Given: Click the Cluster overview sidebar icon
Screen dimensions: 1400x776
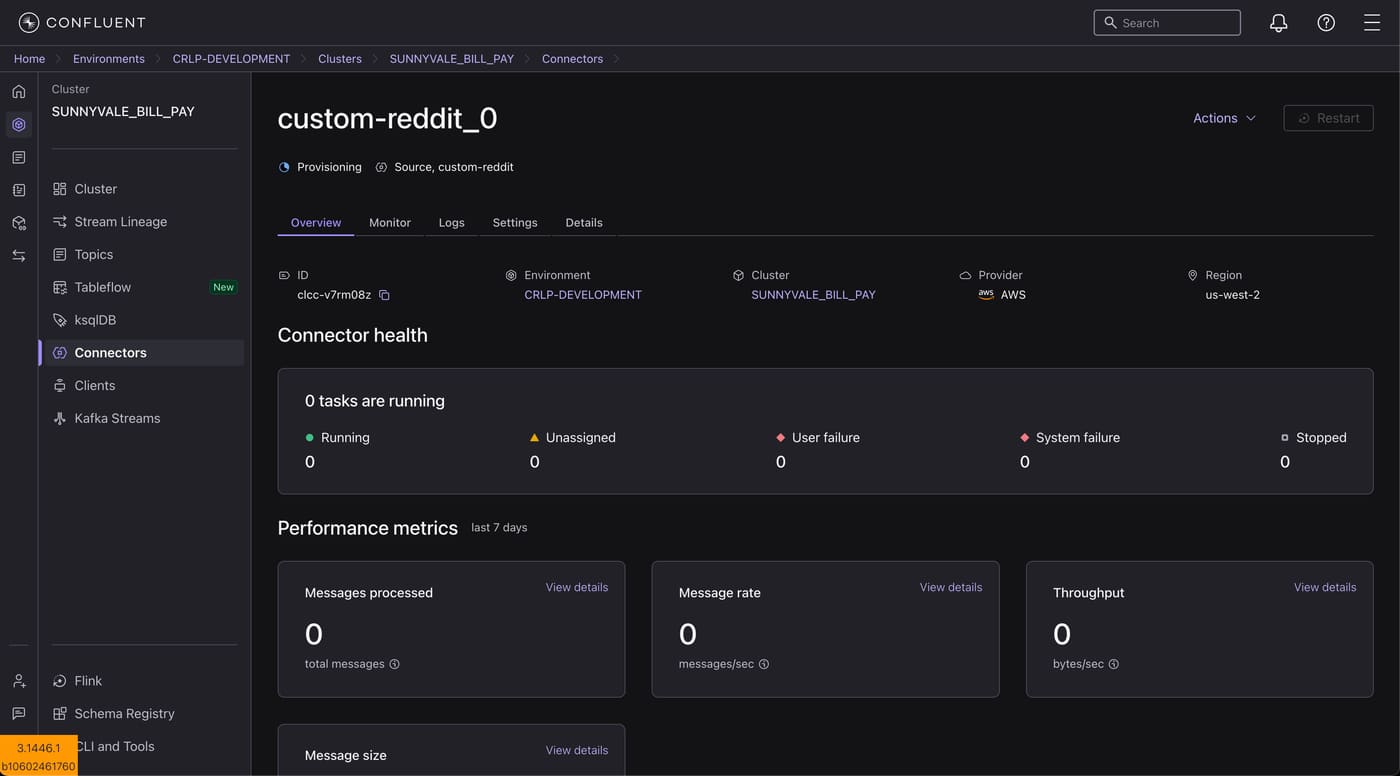Looking at the screenshot, I should click(x=60, y=189).
